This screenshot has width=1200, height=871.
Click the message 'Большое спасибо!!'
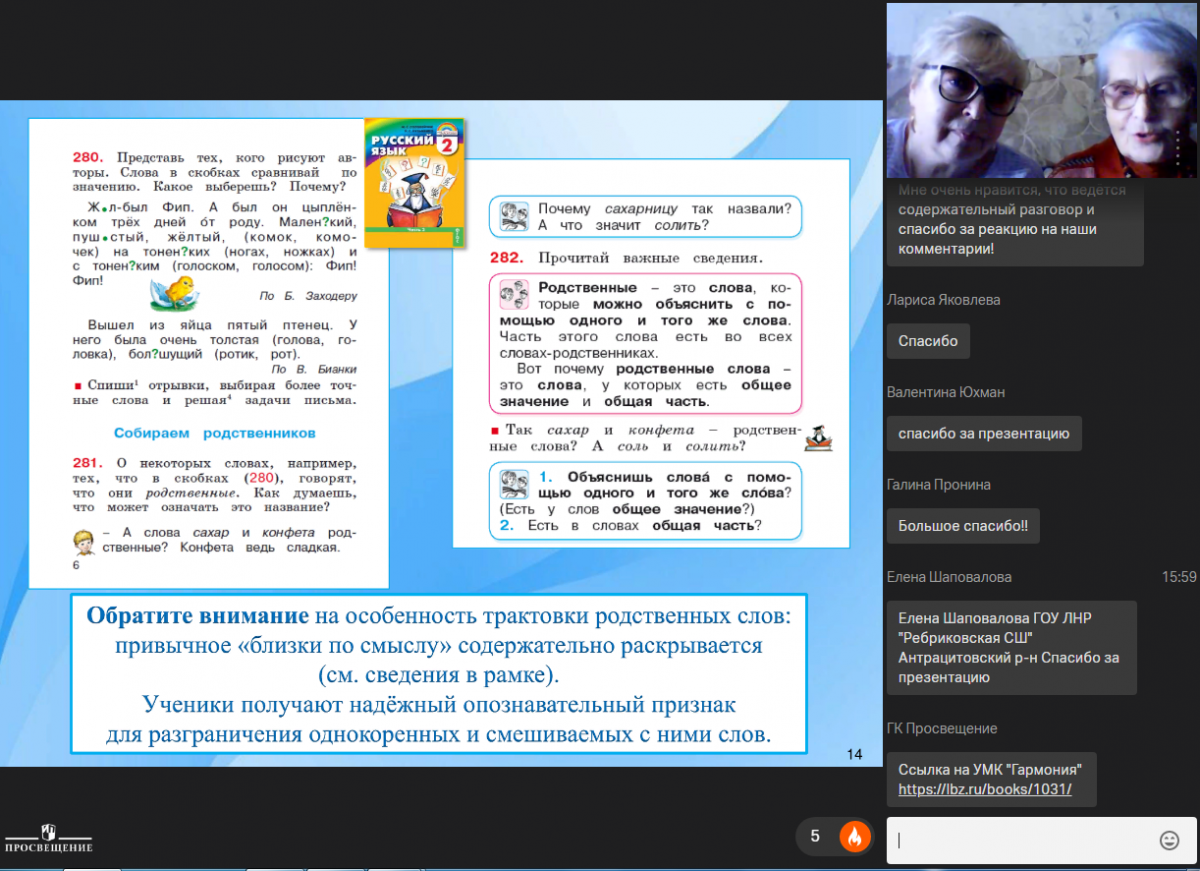point(963,526)
